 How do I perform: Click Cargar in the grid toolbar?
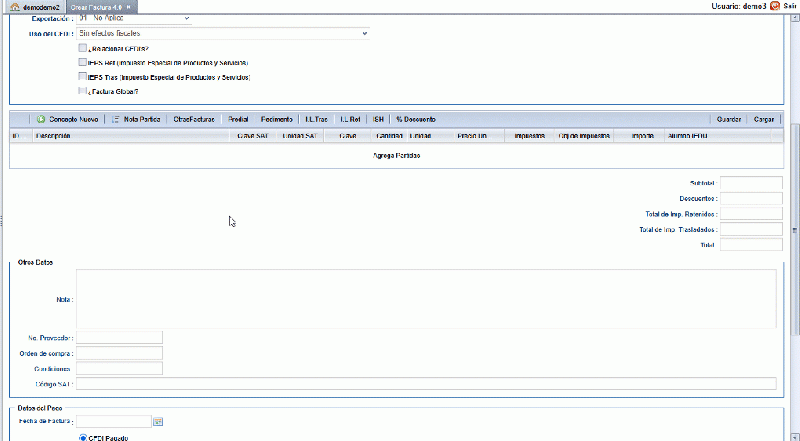pos(764,119)
